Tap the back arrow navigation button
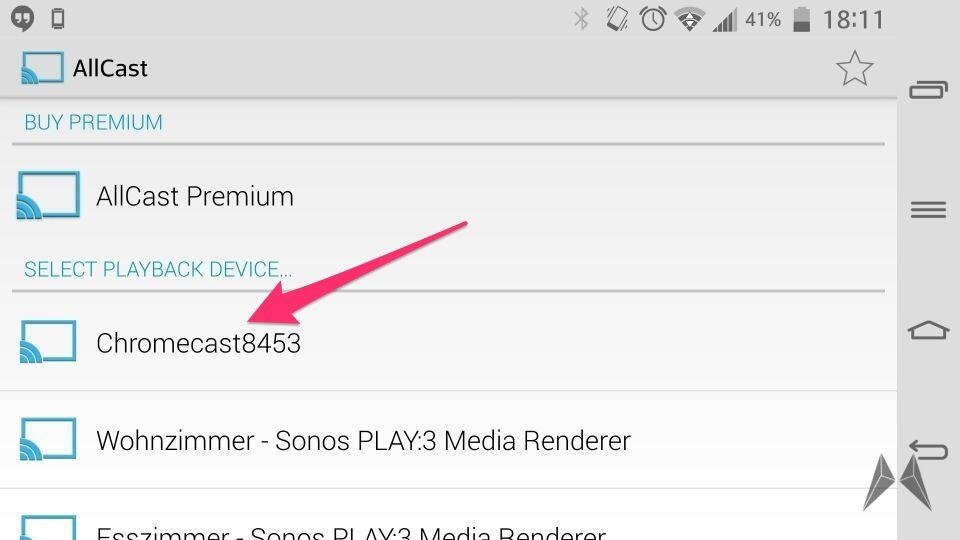Image resolution: width=960 pixels, height=540 pixels. 928,450
